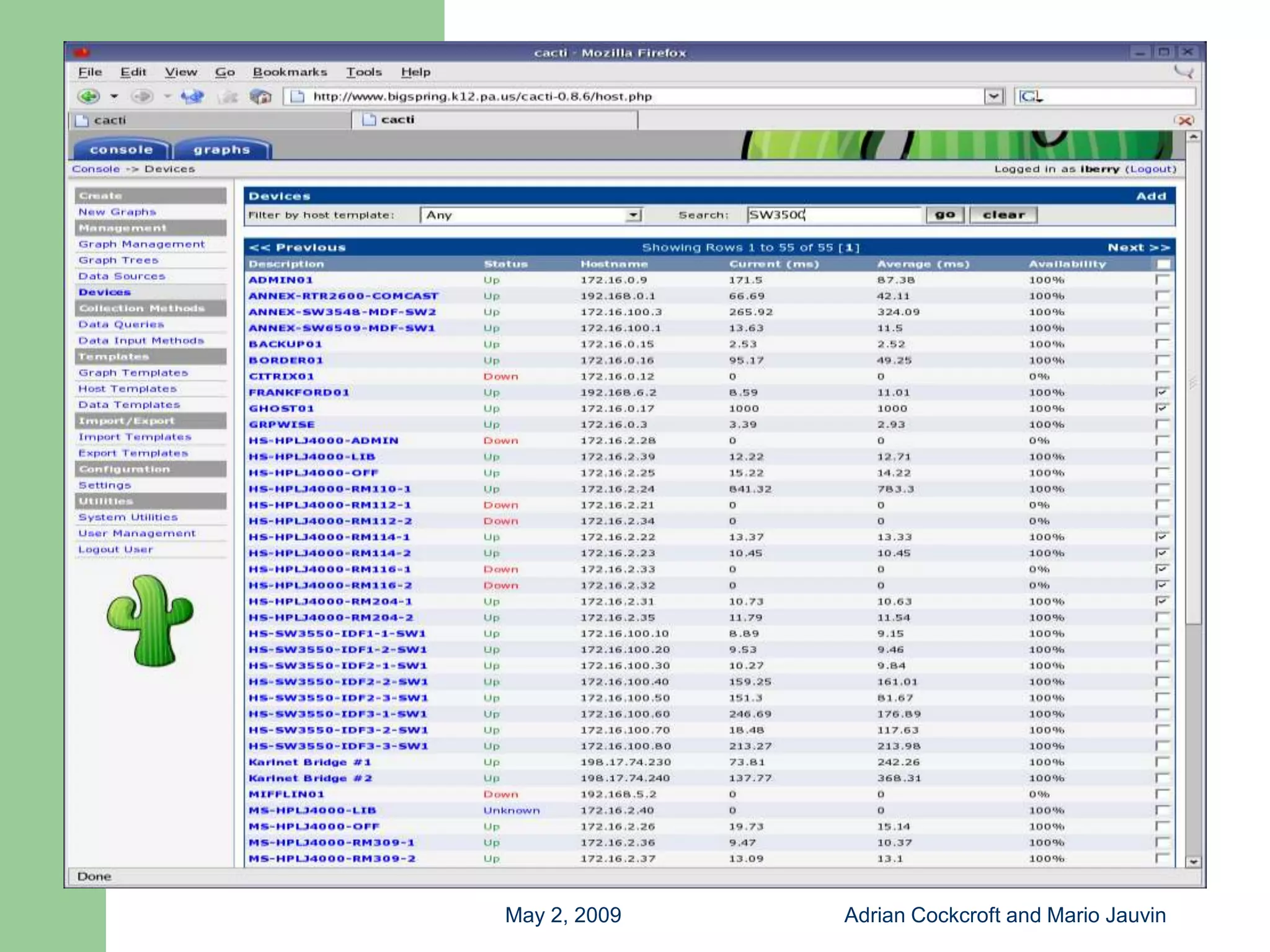1270x952 pixels.
Task: Click the << Previous pagination link
Action: pos(297,247)
